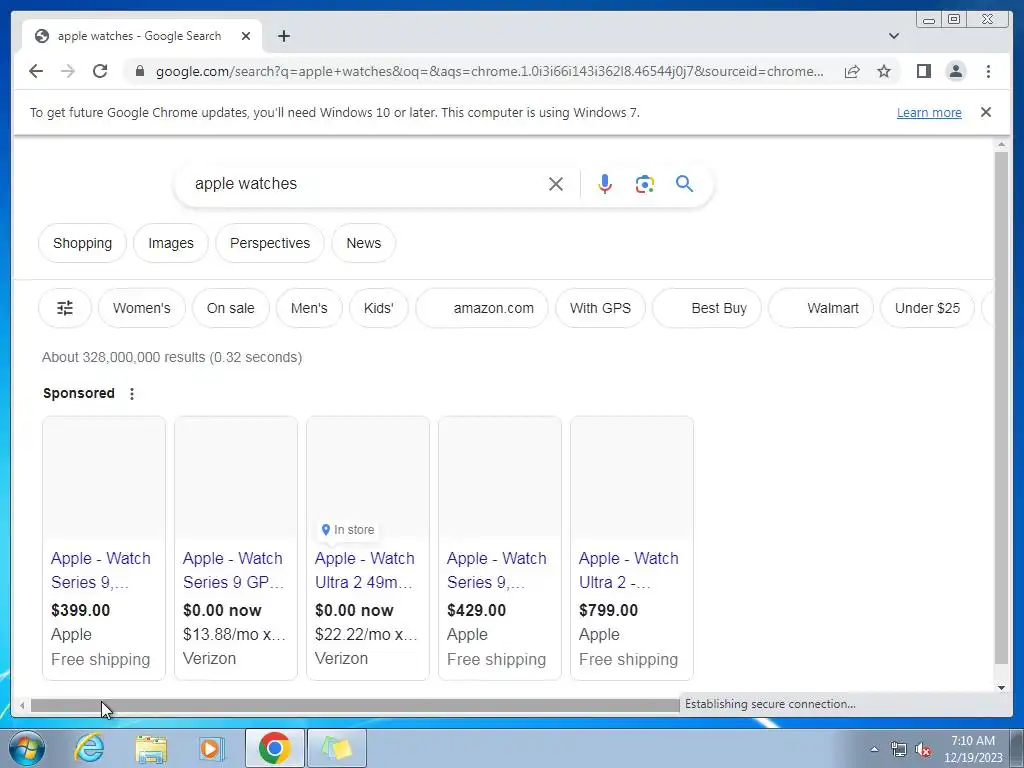Apply the Under $25 filter chip
1024x768 pixels.
(x=927, y=308)
